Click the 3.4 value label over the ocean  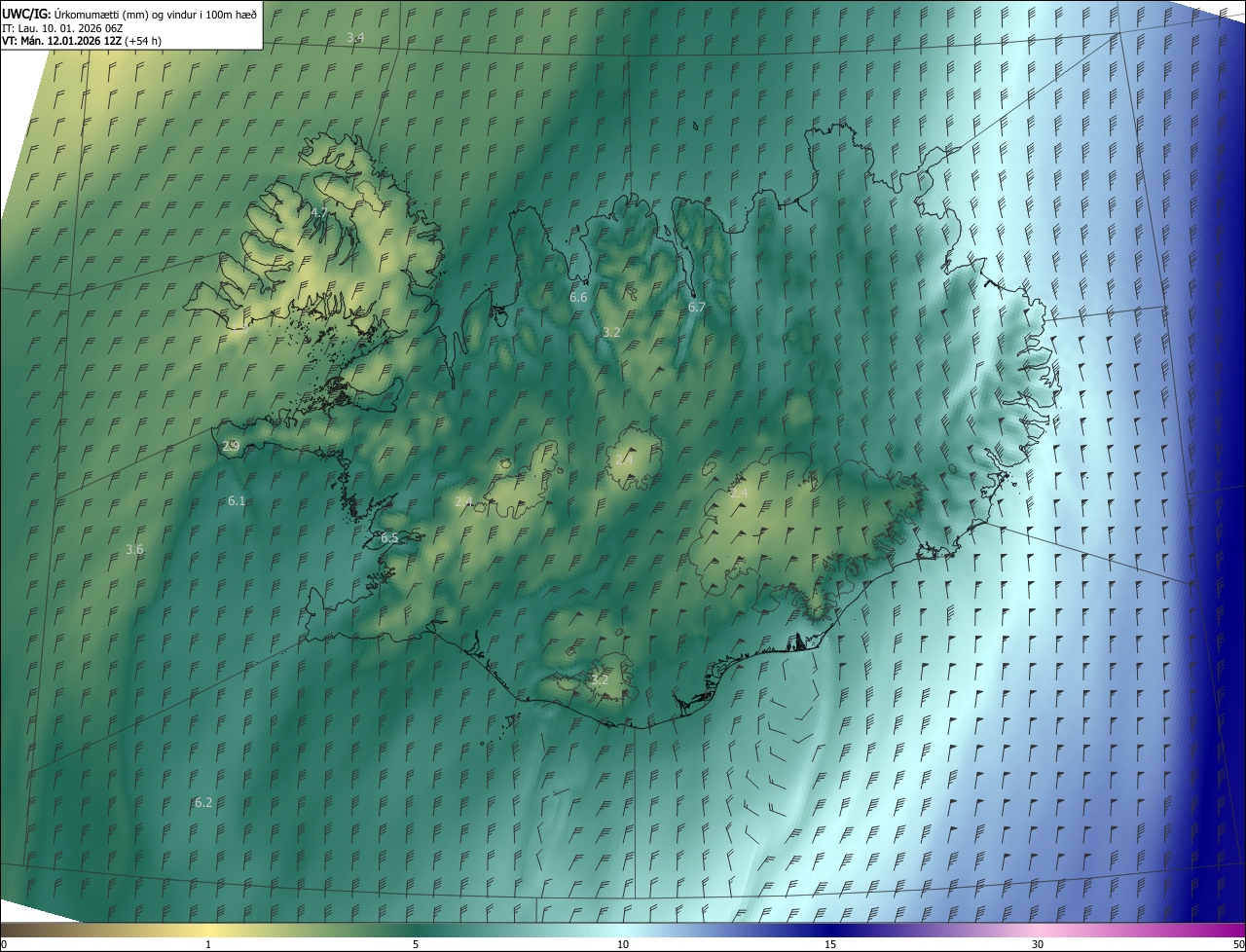tap(355, 38)
